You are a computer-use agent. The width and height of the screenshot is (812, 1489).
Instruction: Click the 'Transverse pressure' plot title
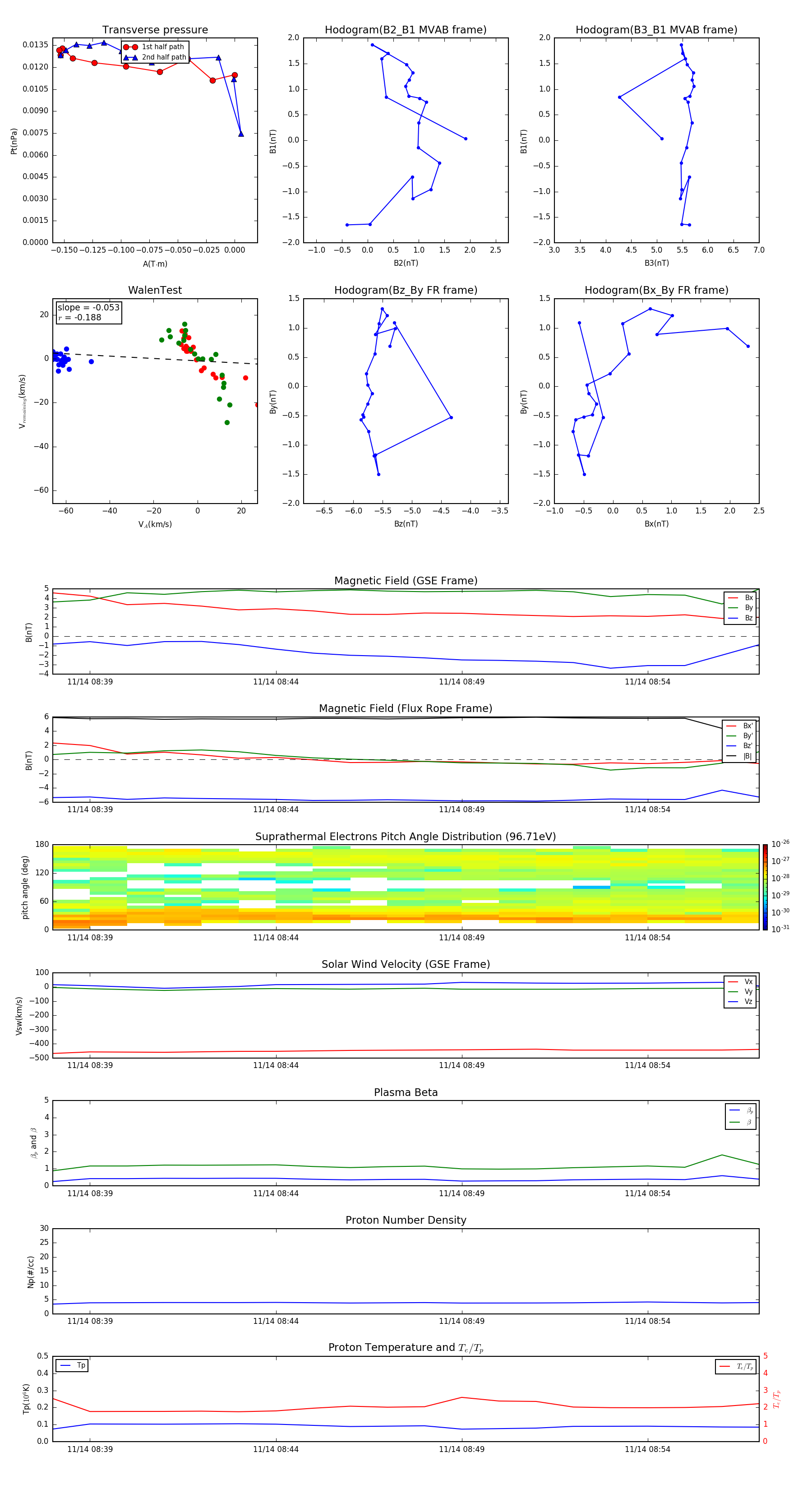pyautogui.click(x=155, y=30)
